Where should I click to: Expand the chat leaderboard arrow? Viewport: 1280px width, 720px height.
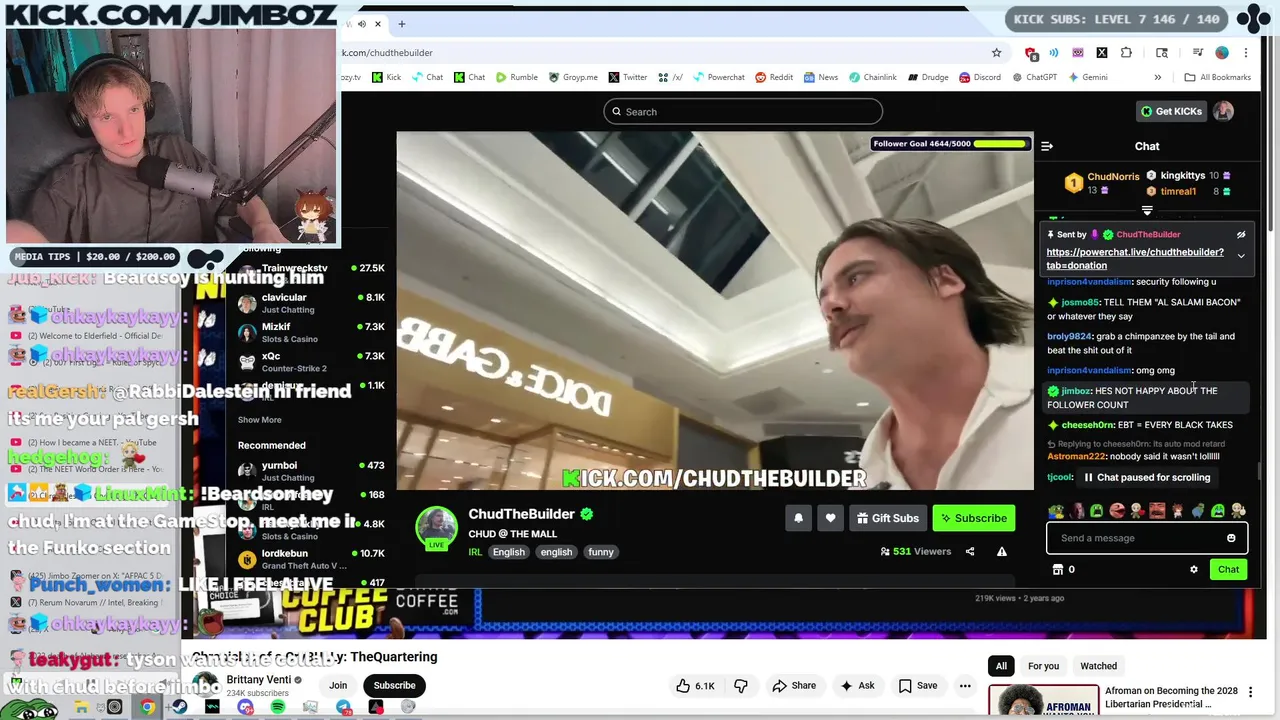(1147, 211)
